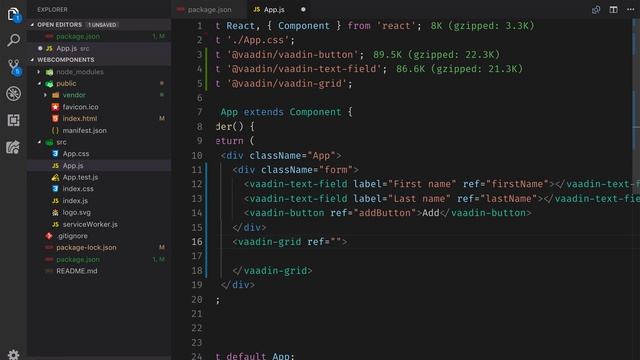
Task: Select App.js in src folder tree
Action: point(99,166)
